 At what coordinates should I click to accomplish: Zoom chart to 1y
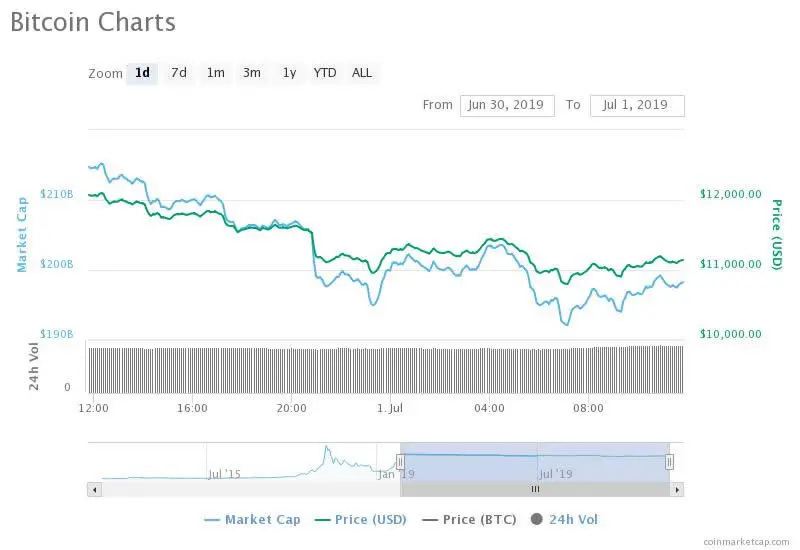click(x=289, y=73)
